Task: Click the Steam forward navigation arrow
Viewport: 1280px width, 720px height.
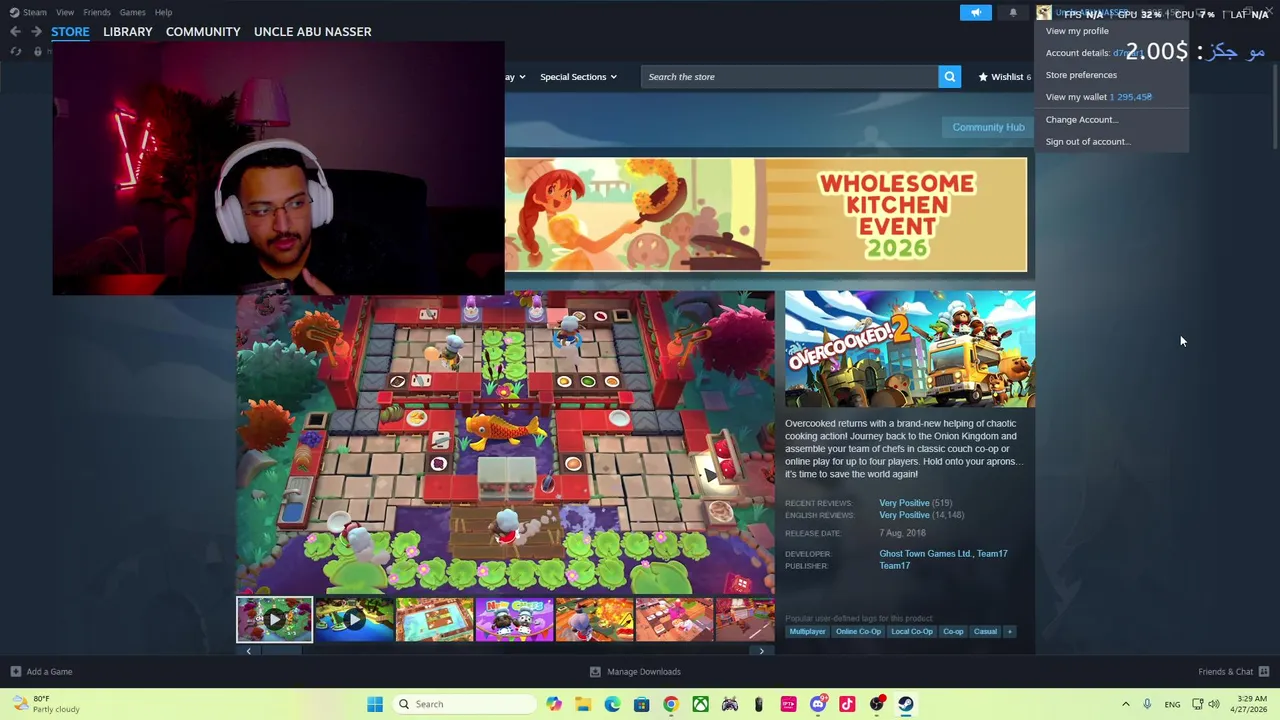Action: [x=36, y=32]
